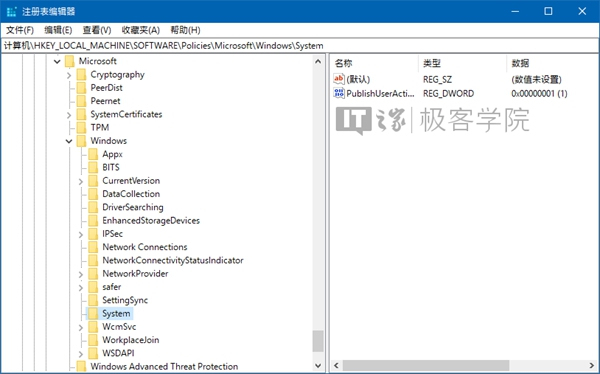Click the REG_SZ type cell
The height and width of the screenshot is (374, 600).
click(x=437, y=80)
